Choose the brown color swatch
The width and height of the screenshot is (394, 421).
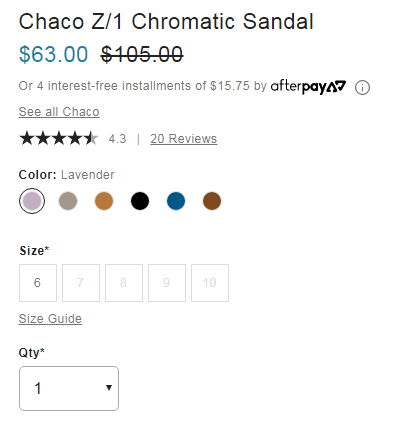(x=212, y=201)
